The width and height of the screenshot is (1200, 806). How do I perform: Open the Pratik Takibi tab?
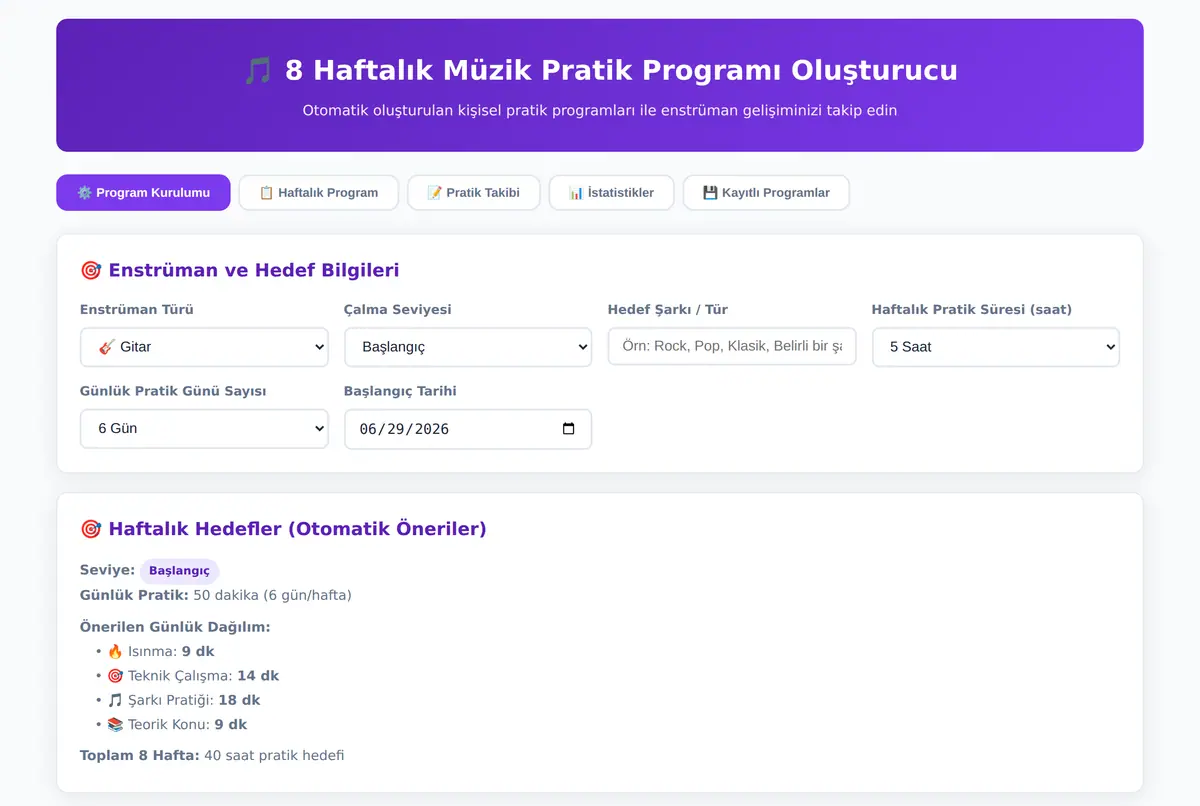click(473, 193)
